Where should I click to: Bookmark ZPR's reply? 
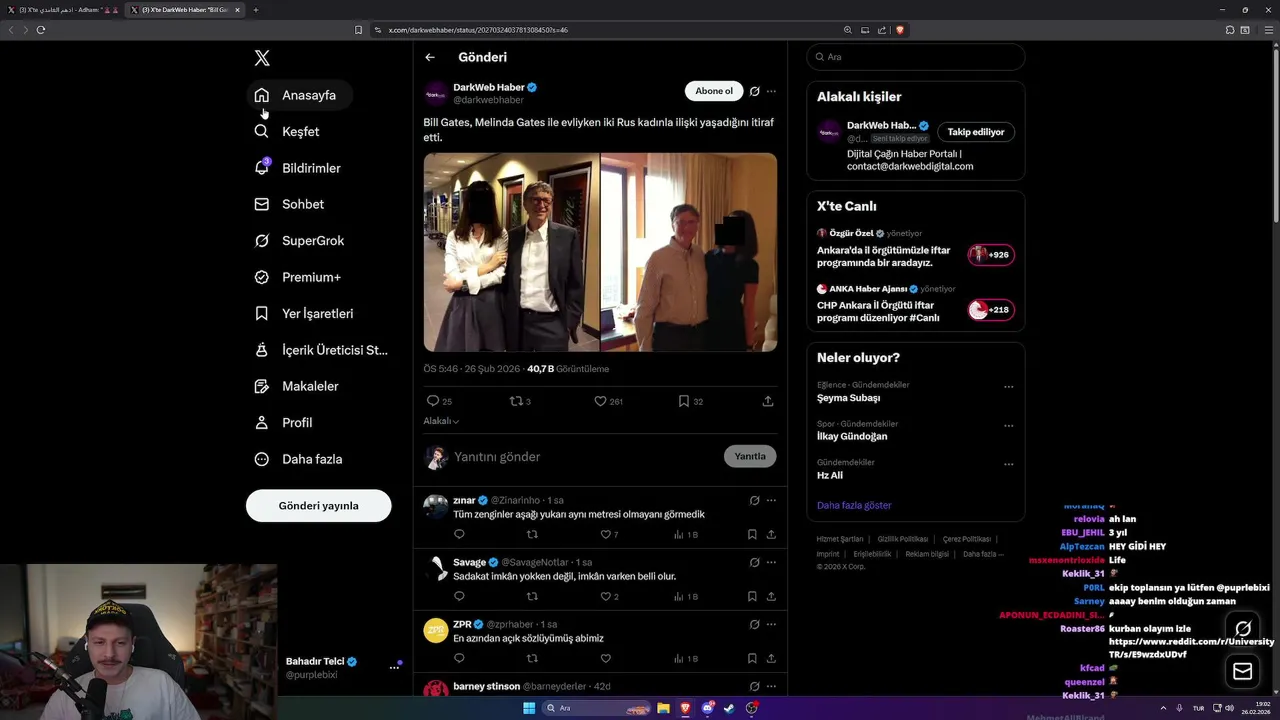(752, 659)
